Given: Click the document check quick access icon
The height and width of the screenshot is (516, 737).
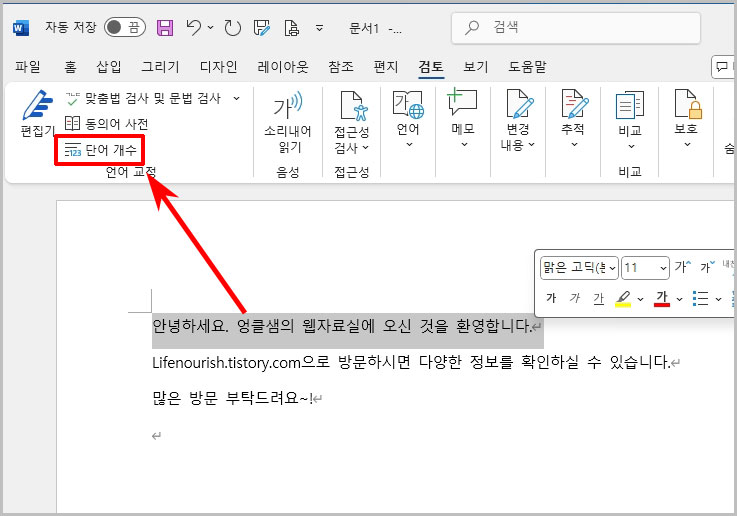Looking at the screenshot, I should click(x=262, y=28).
